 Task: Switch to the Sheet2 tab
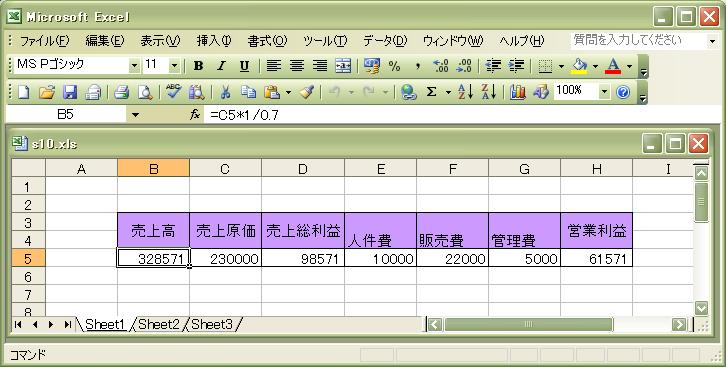click(159, 324)
